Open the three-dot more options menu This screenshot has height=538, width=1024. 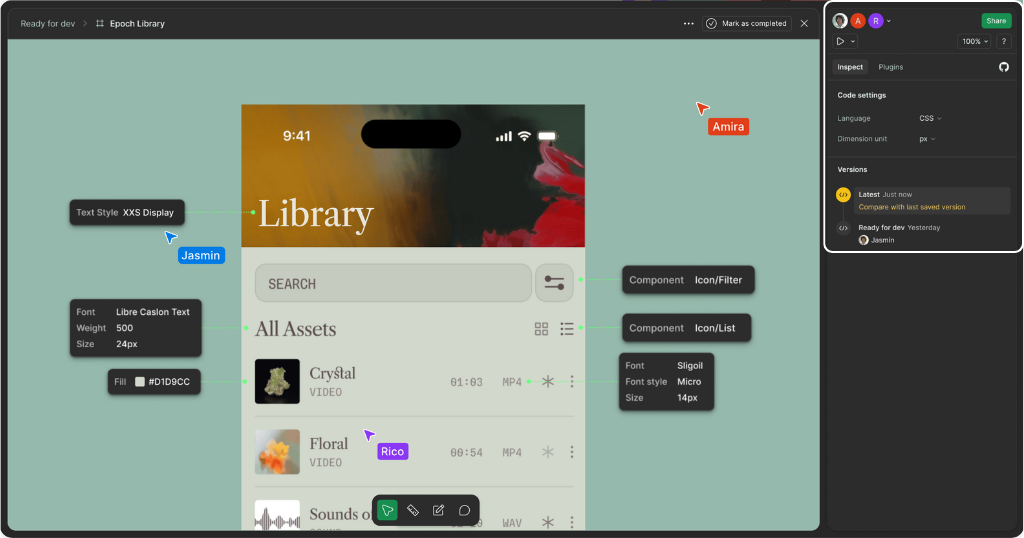coord(688,24)
